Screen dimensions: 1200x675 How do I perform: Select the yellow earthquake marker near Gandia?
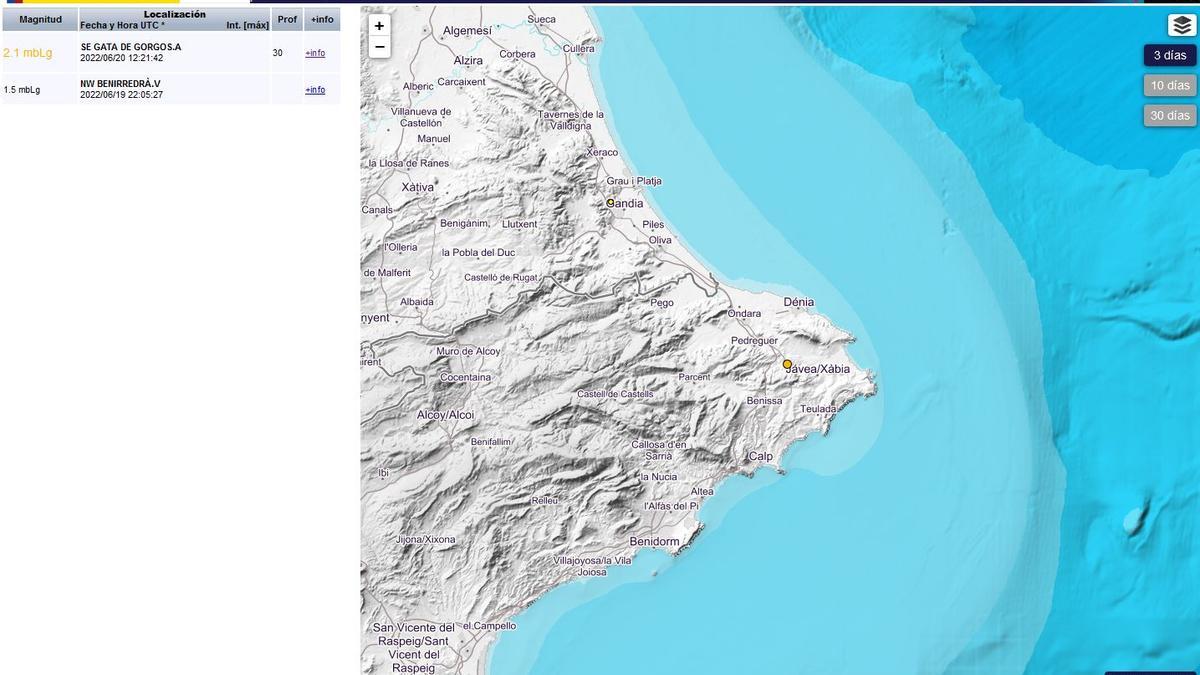pyautogui.click(x=611, y=203)
